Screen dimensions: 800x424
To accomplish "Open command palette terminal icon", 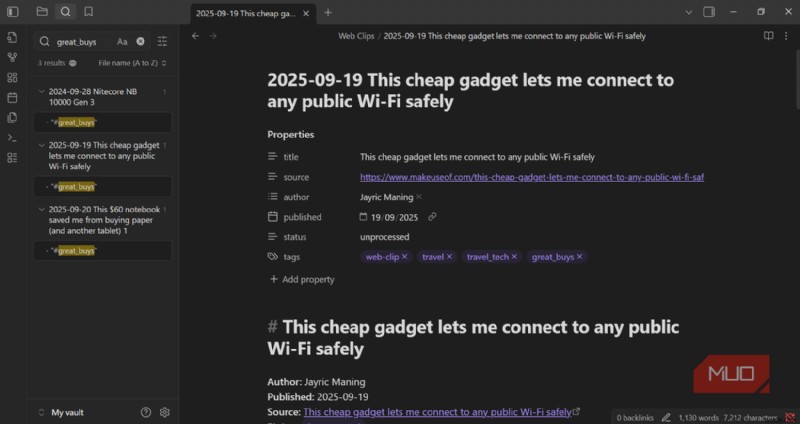I will coord(12,138).
